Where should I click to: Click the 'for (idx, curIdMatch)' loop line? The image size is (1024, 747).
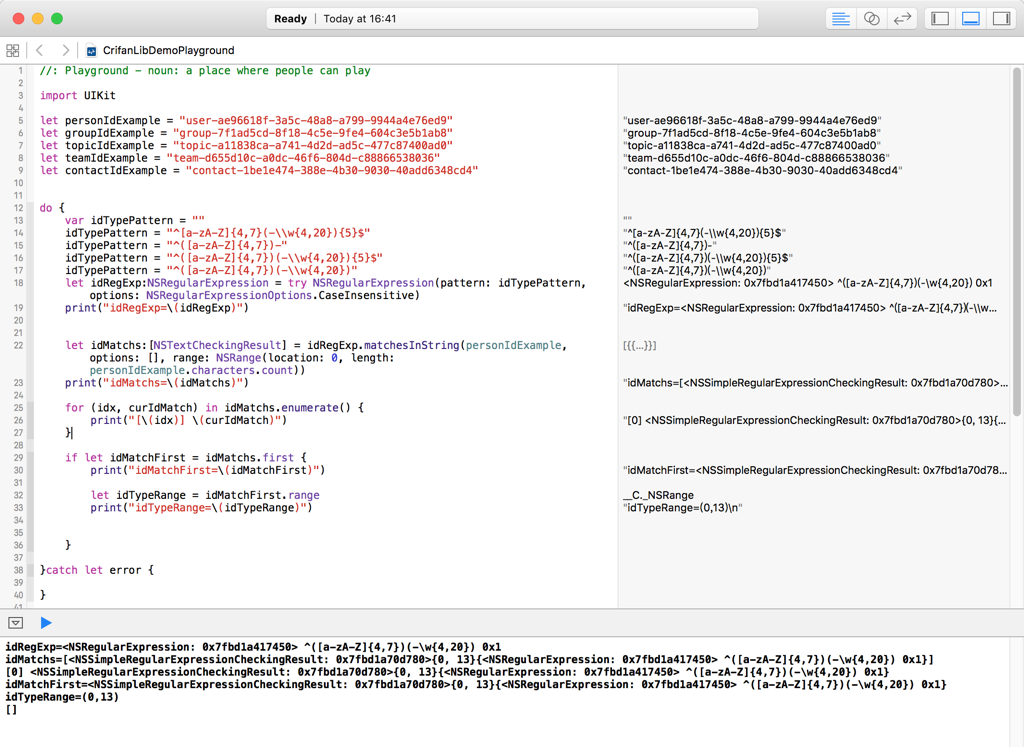214,407
